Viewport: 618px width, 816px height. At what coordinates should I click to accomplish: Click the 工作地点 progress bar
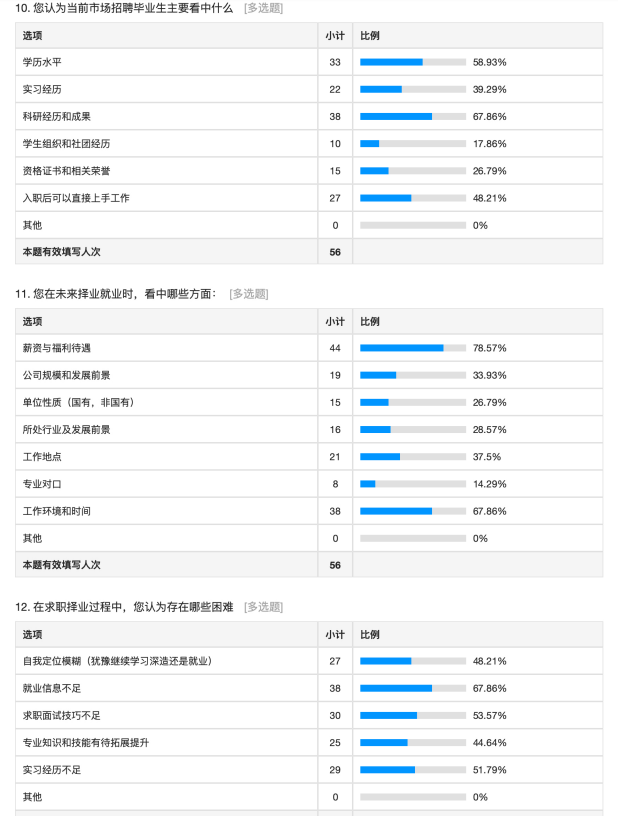click(x=413, y=457)
